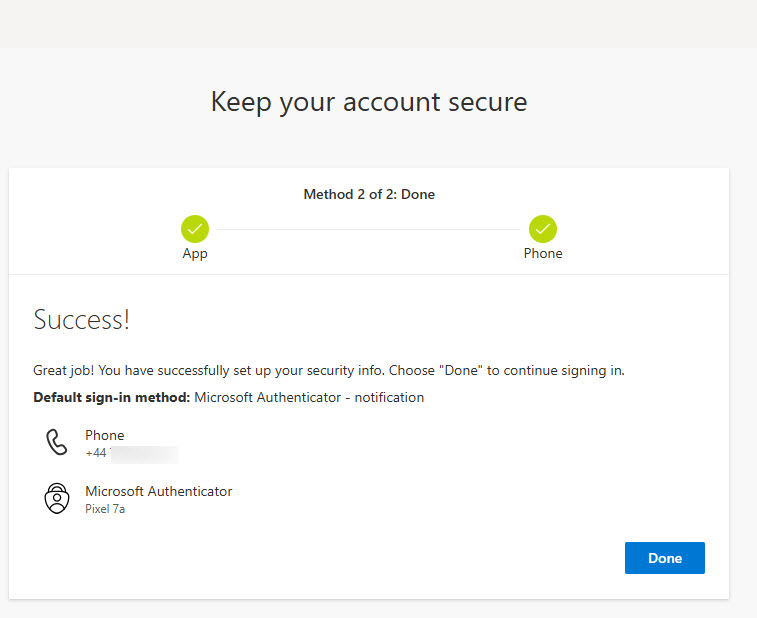Select the App step label
This screenshot has width=757, height=618.
coord(195,254)
